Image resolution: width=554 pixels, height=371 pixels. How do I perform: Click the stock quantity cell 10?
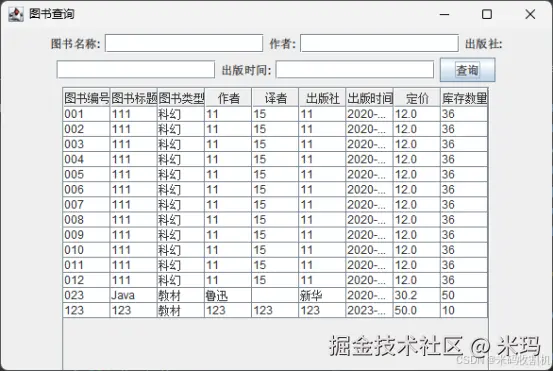pos(464,311)
